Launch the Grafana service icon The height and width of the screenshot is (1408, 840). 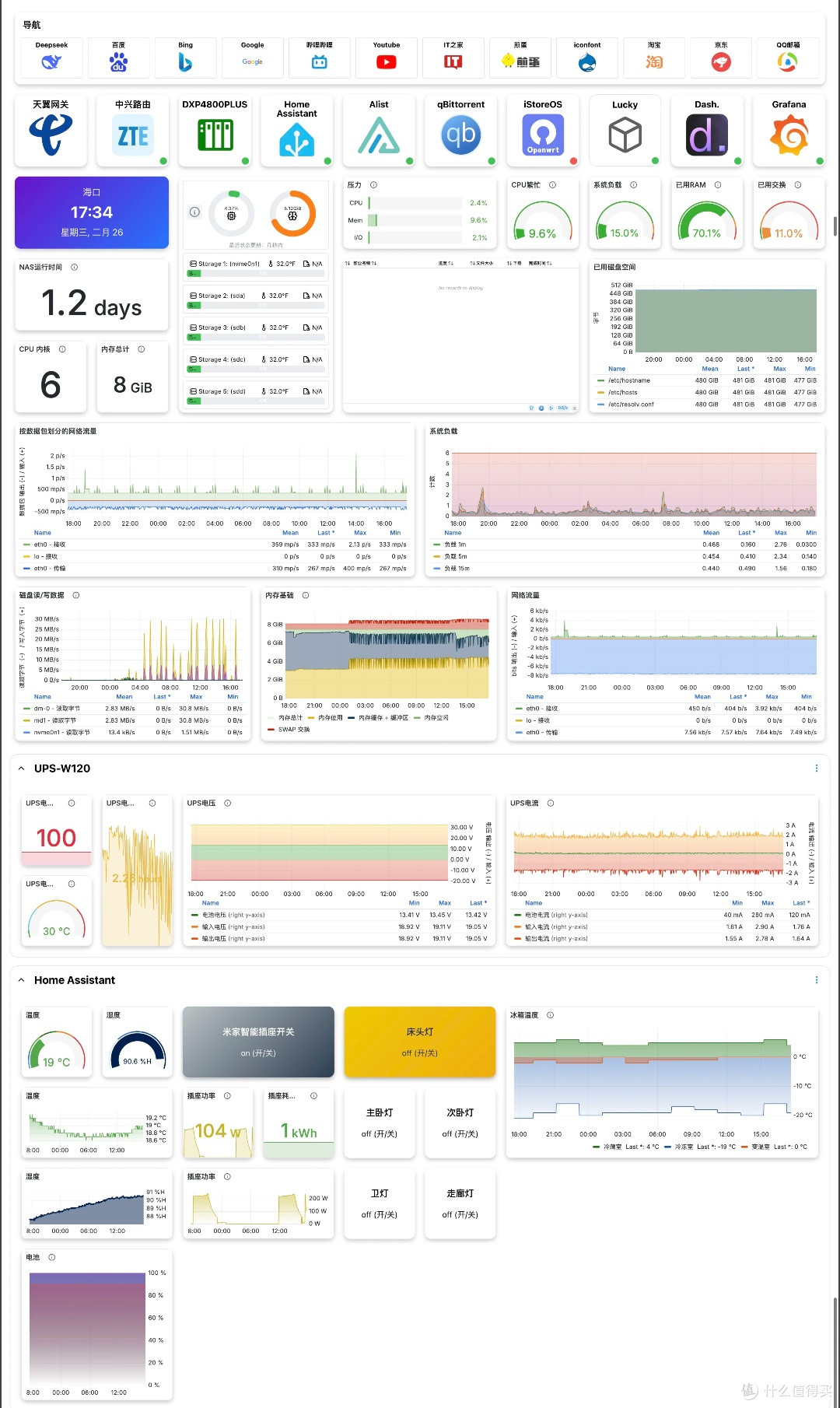tap(789, 135)
